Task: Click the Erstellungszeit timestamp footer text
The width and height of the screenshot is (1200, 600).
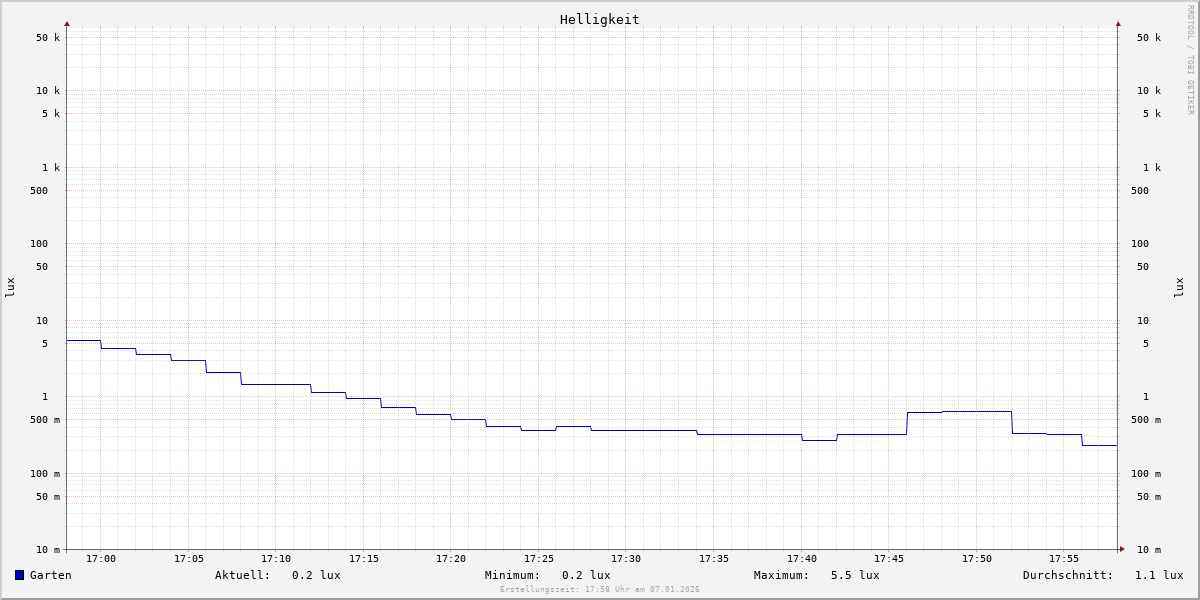Action: point(600,590)
